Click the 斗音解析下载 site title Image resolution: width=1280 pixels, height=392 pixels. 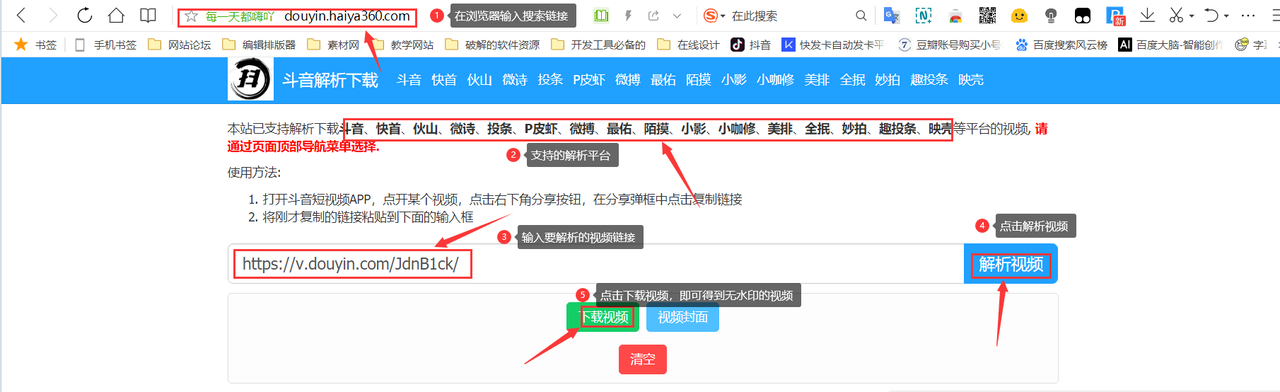click(330, 80)
